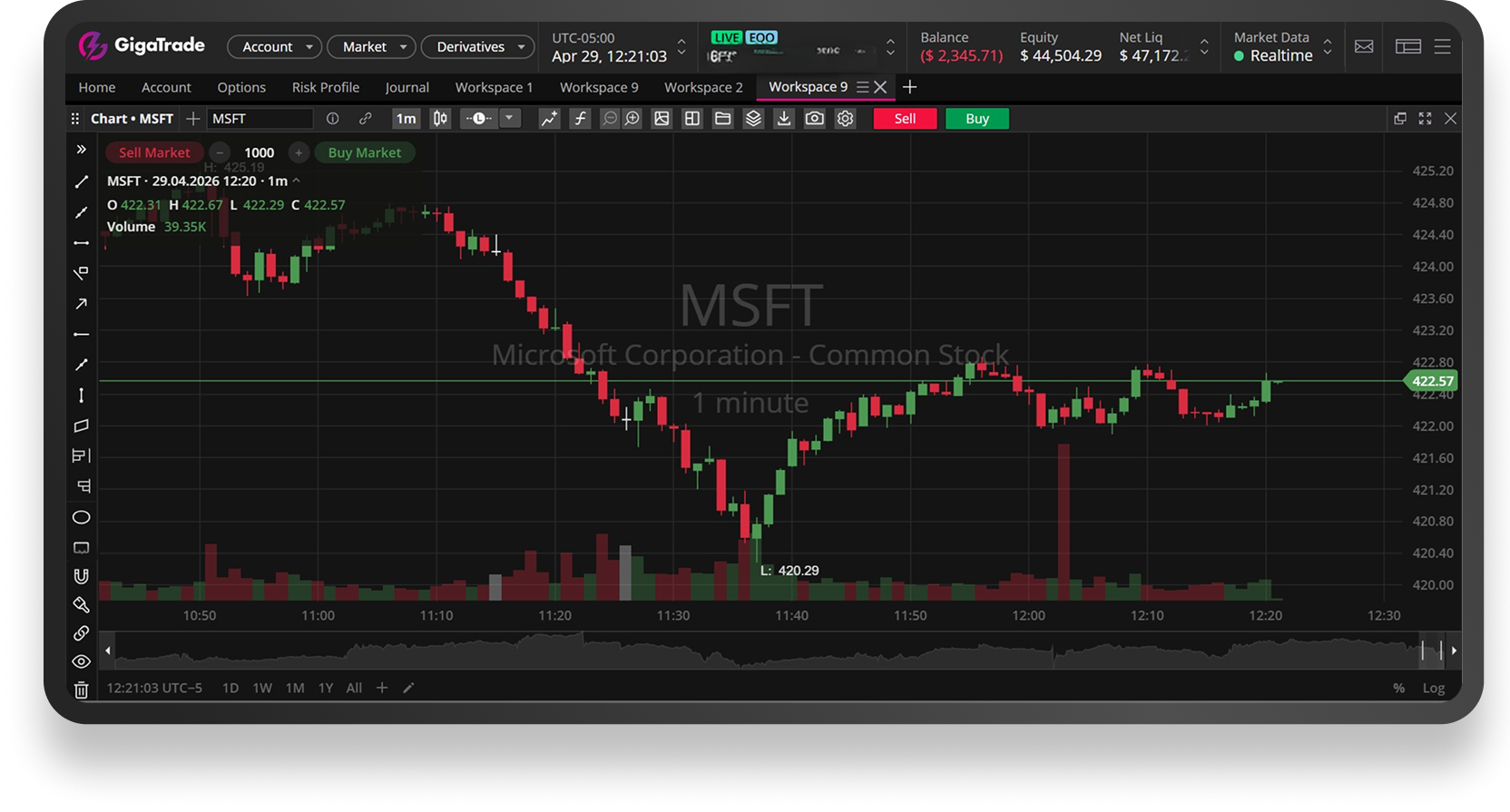This screenshot has width=1510, height=812.
Task: Open the Market dropdown
Action: coord(372,46)
